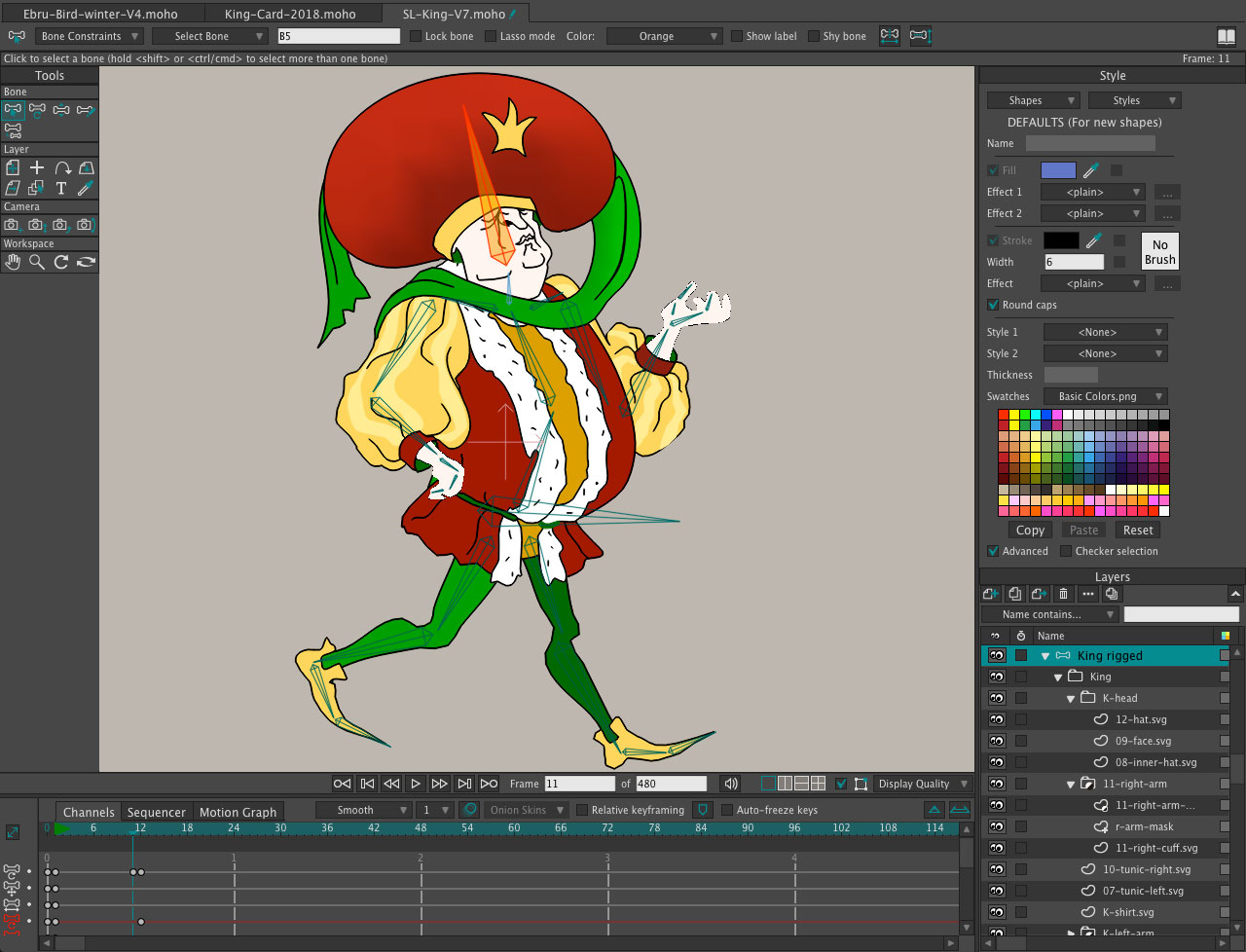The width and height of the screenshot is (1246, 952).
Task: Click the Reset button in Style panel
Action: point(1137,531)
